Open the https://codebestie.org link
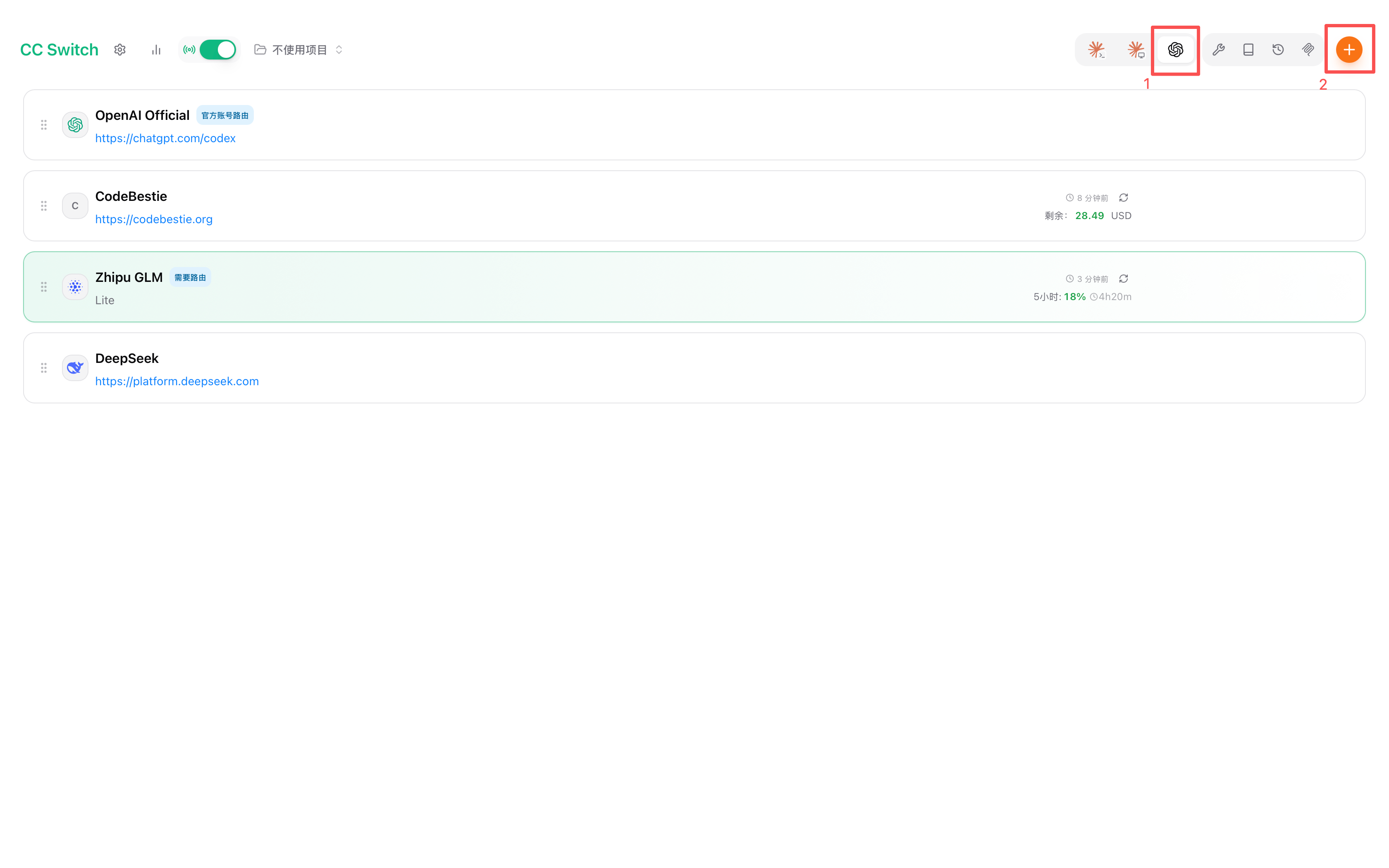Viewport: 1389px width, 868px height. coord(154,219)
